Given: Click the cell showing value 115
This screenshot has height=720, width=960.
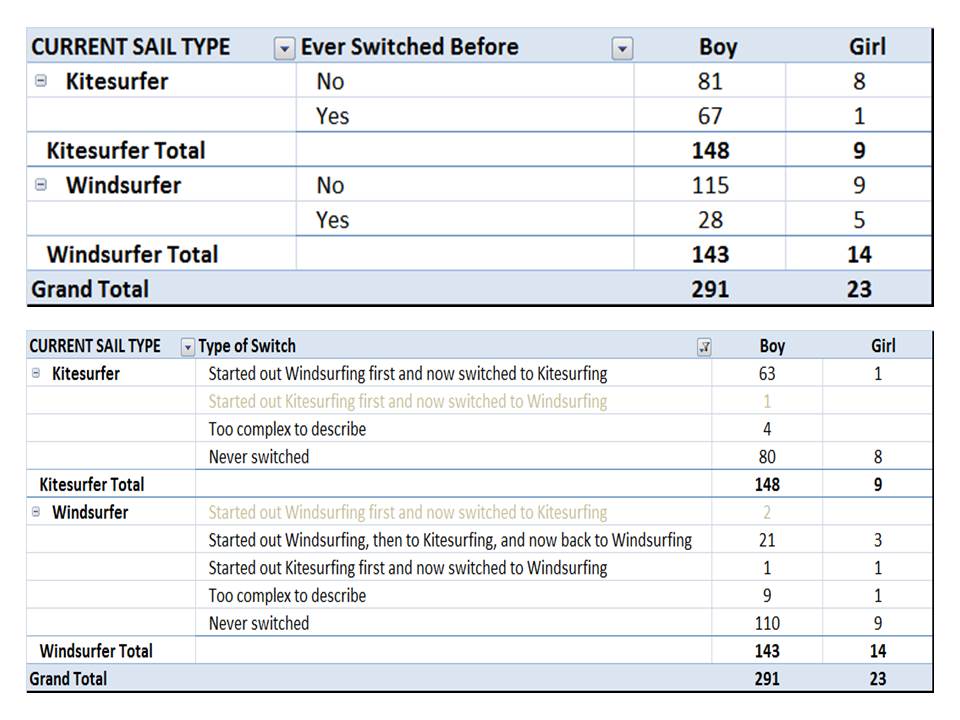Looking at the screenshot, I should pyautogui.click(x=710, y=185).
